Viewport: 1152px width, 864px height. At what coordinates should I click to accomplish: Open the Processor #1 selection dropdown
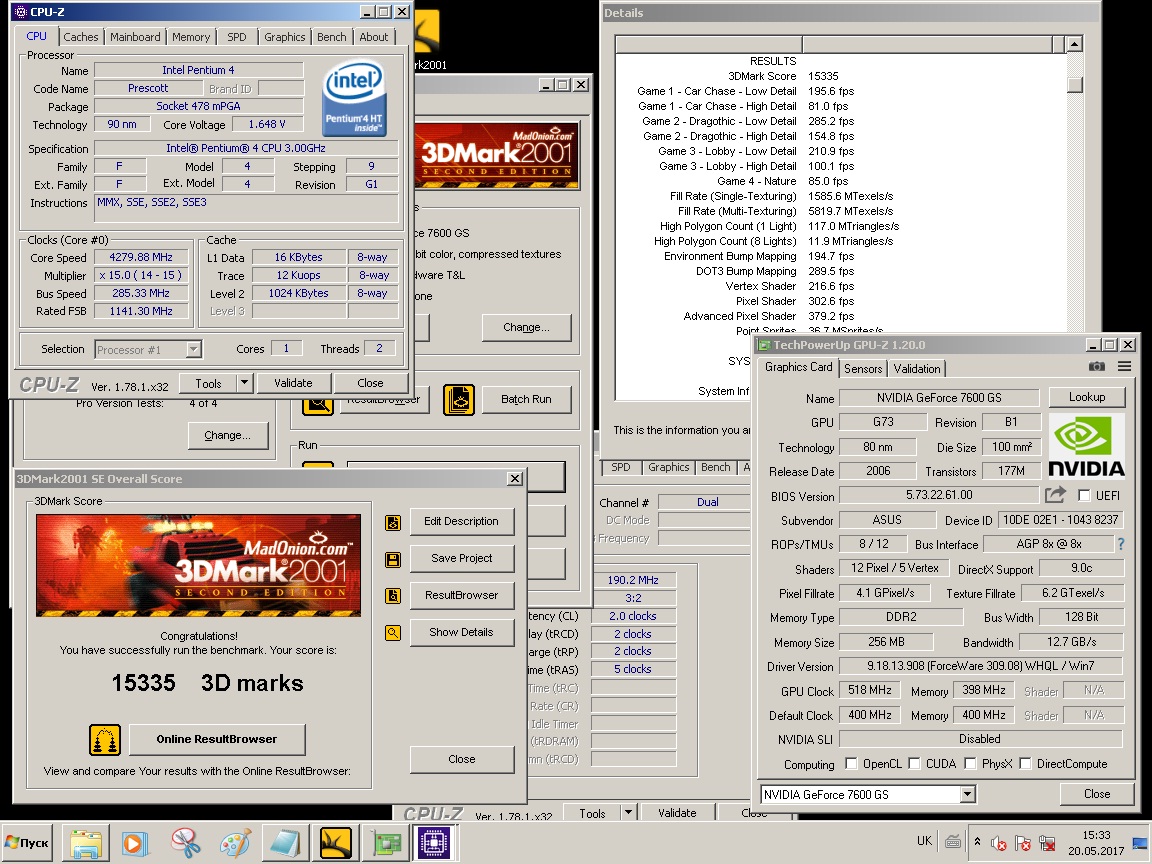click(193, 349)
